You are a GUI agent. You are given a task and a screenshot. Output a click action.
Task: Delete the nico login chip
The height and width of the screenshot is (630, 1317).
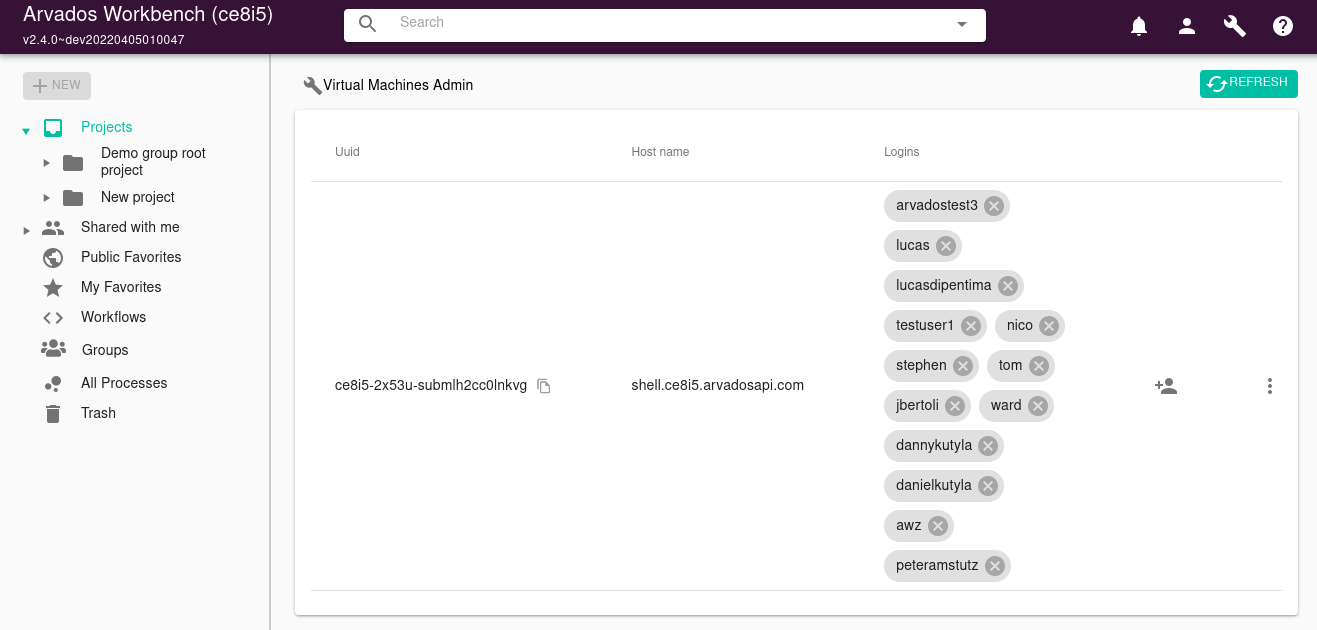tap(1048, 326)
